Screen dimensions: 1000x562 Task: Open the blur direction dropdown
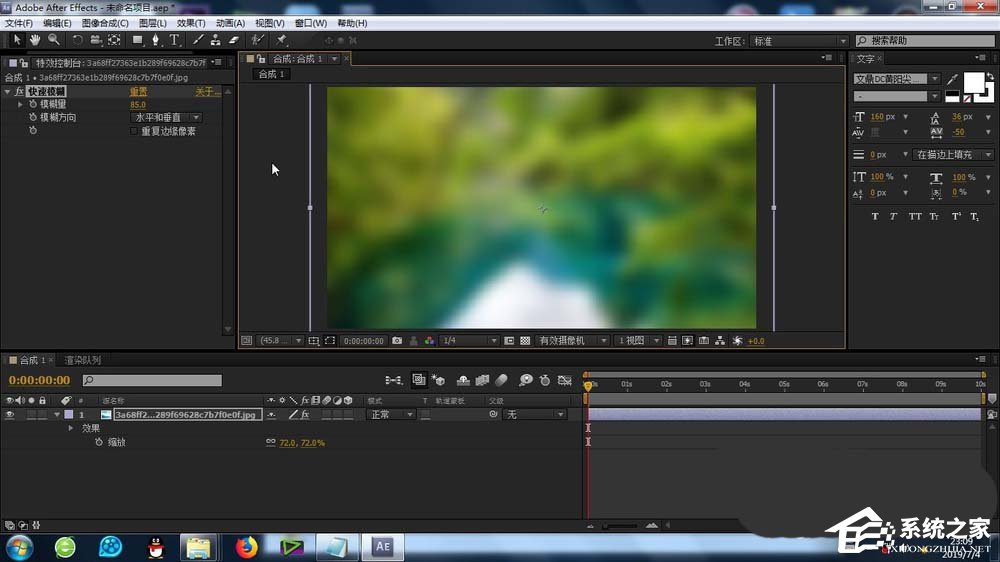pyautogui.click(x=167, y=118)
